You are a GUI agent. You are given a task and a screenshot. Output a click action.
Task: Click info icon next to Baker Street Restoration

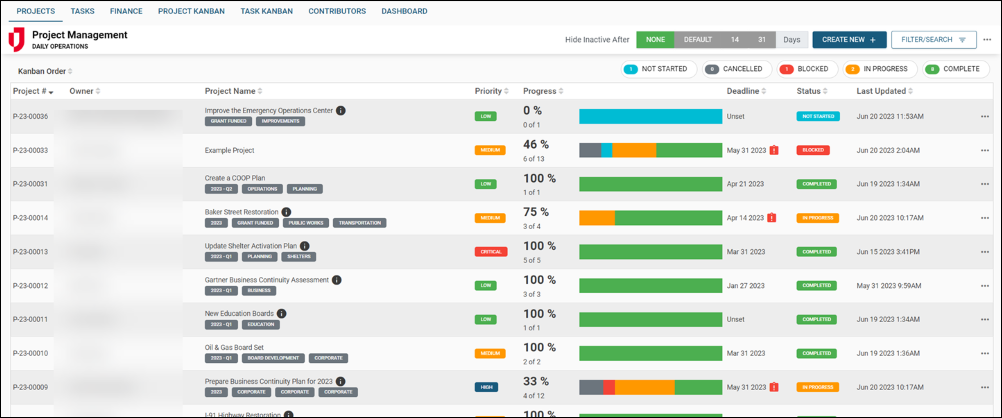coord(287,212)
